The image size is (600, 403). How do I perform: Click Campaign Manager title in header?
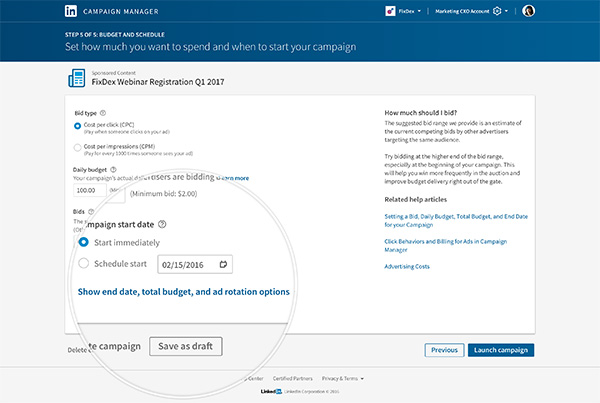[121, 11]
